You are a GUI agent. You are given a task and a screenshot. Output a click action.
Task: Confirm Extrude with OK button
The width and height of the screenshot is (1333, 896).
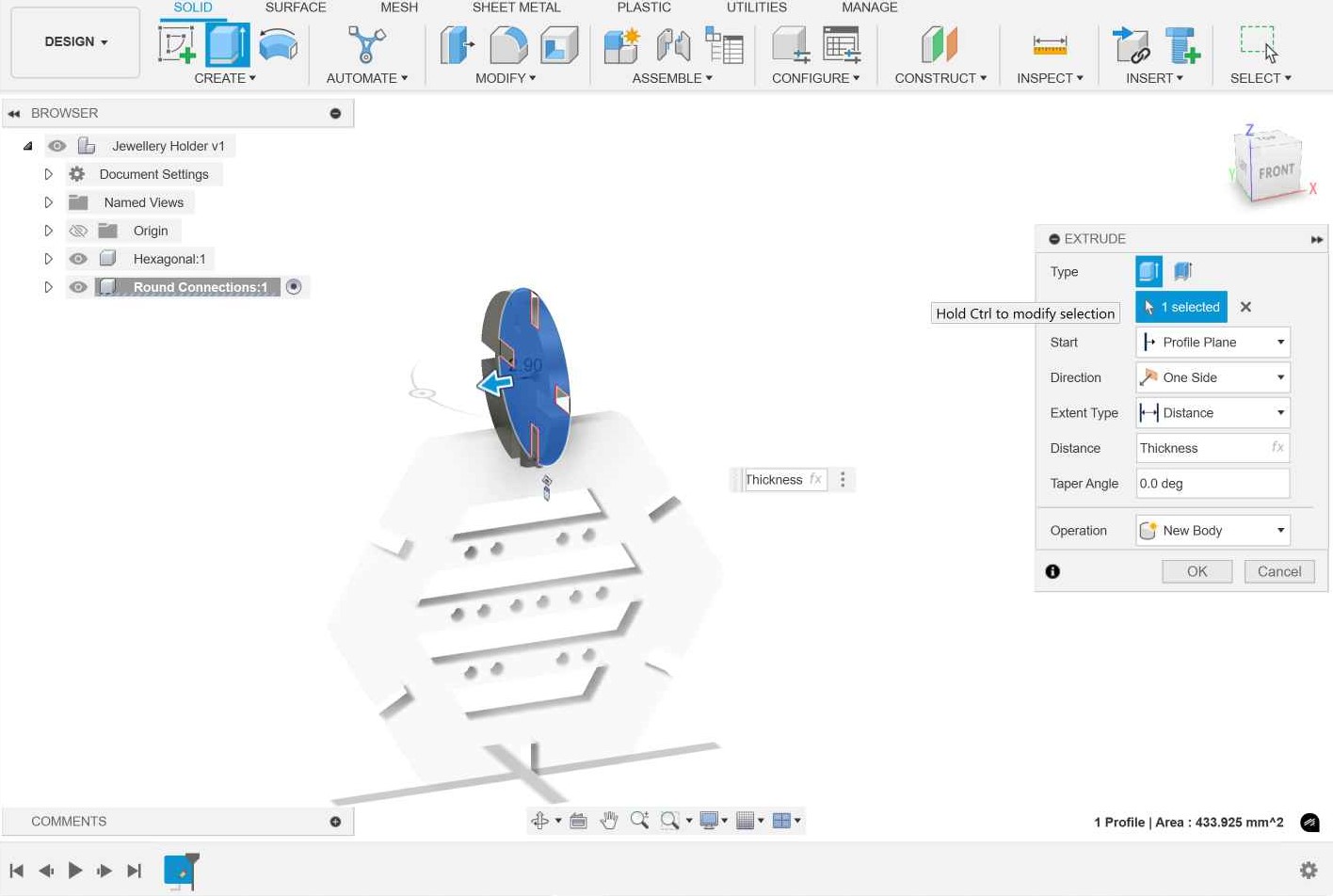pyautogui.click(x=1196, y=571)
